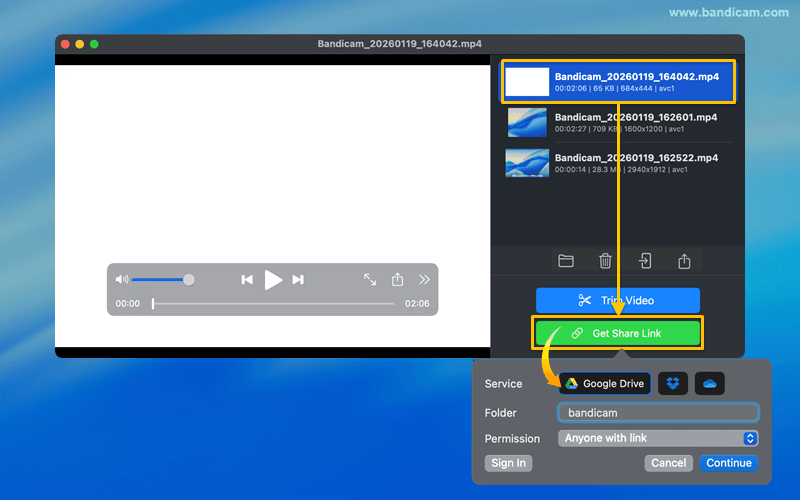Open the Permission dropdown
The height and width of the screenshot is (500, 800).
click(x=658, y=438)
